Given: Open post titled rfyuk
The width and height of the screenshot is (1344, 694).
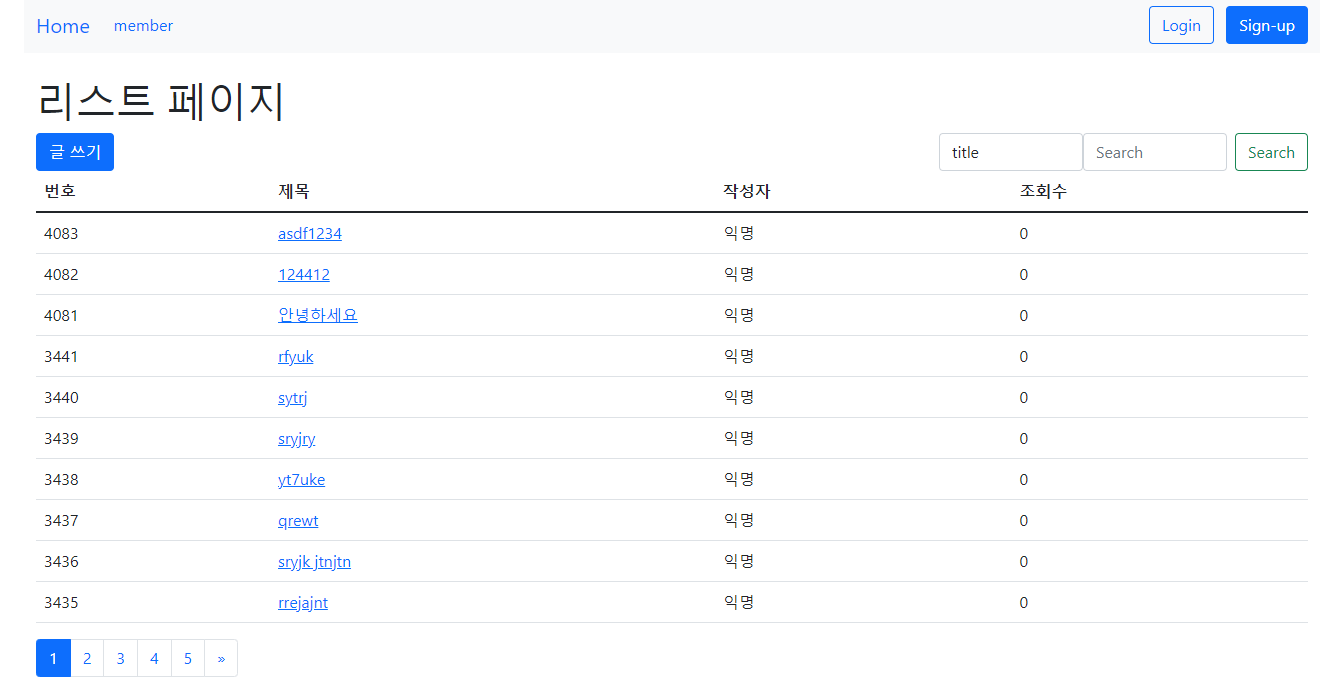Looking at the screenshot, I should pos(296,356).
